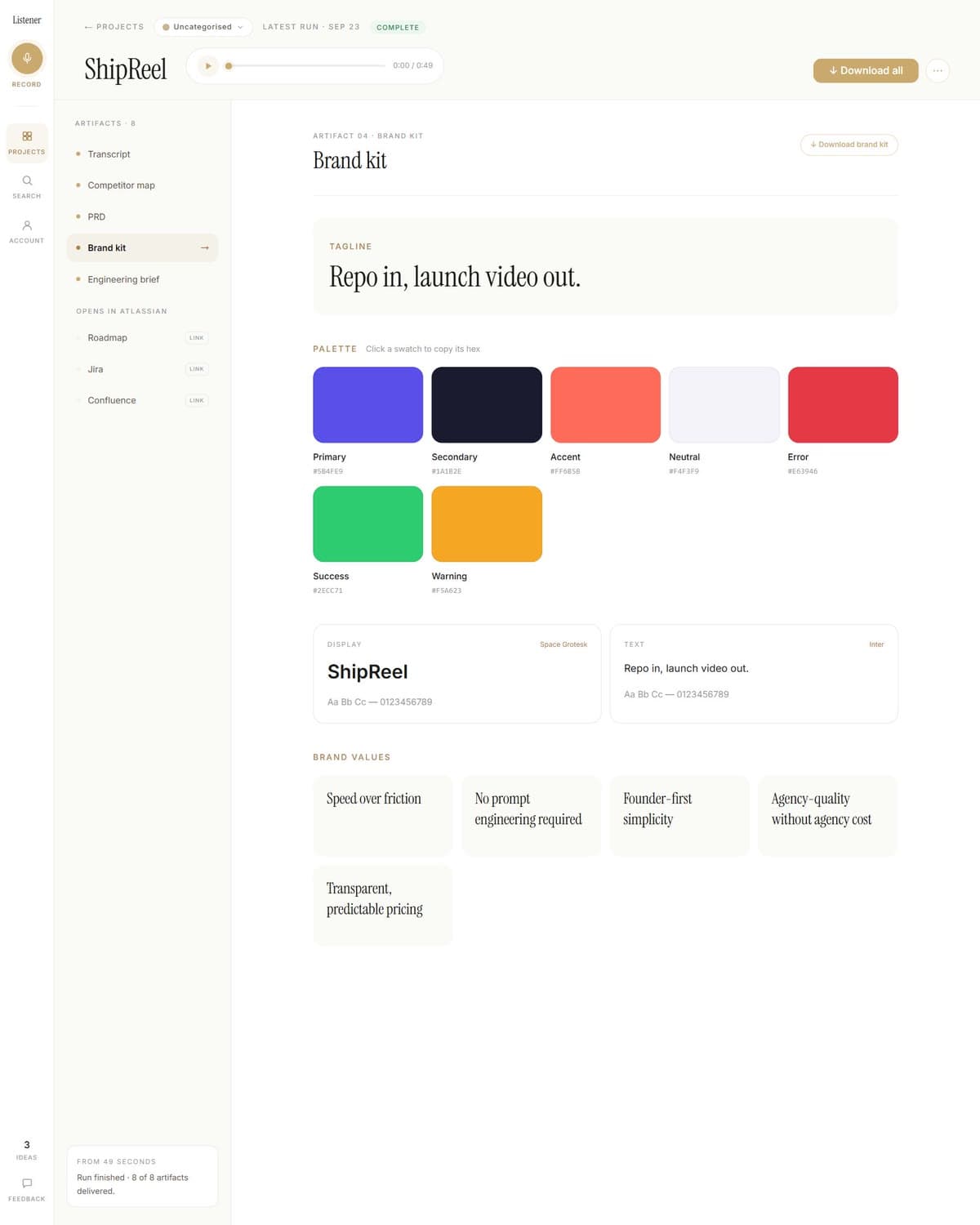The width and height of the screenshot is (980, 1225).
Task: Click hex code #E63946
Action: pyautogui.click(x=803, y=471)
